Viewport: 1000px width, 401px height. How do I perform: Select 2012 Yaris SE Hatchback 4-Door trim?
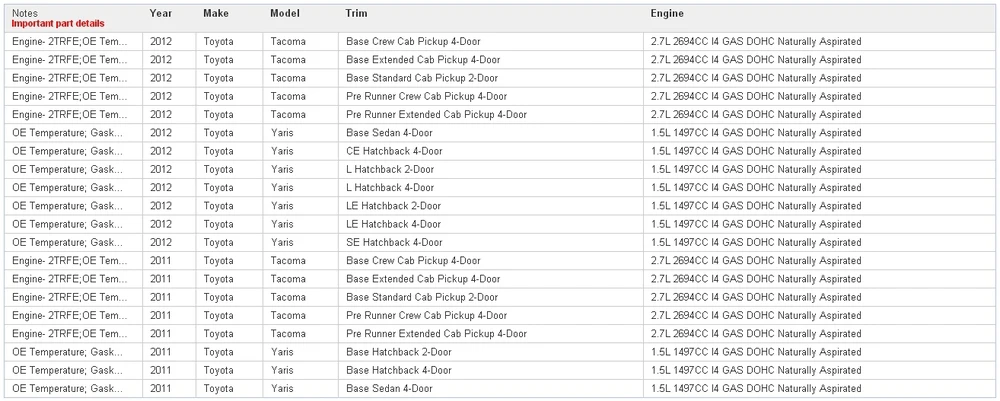coord(394,242)
